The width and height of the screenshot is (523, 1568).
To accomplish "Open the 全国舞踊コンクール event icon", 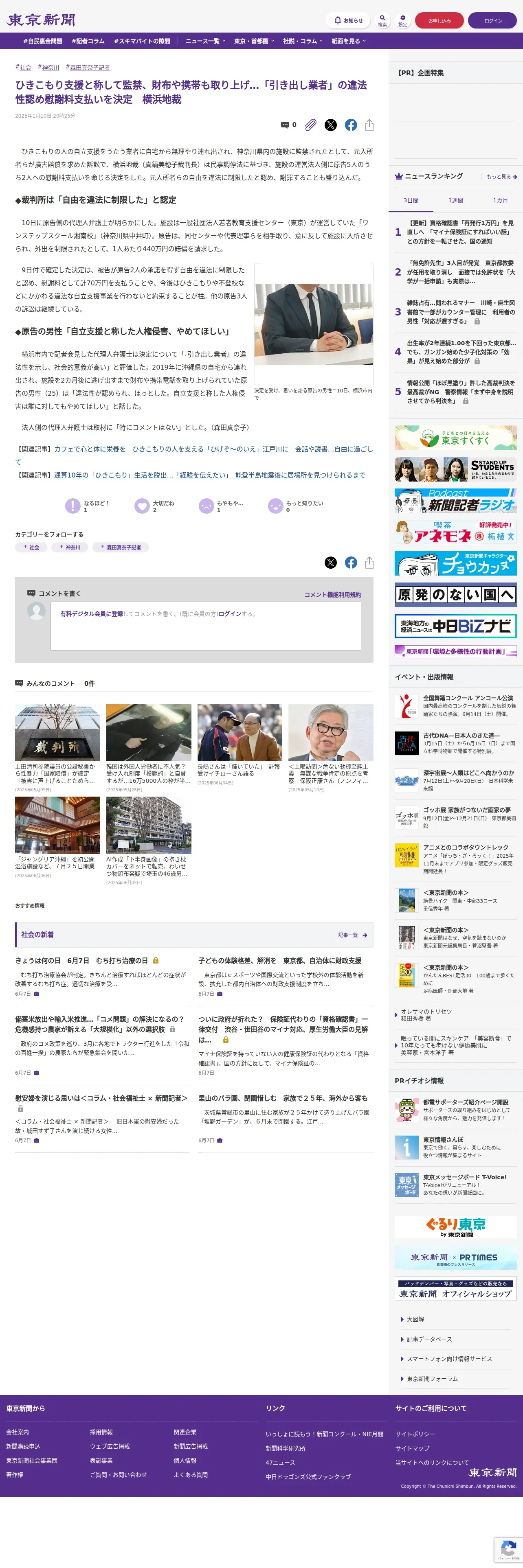I will click(x=407, y=706).
